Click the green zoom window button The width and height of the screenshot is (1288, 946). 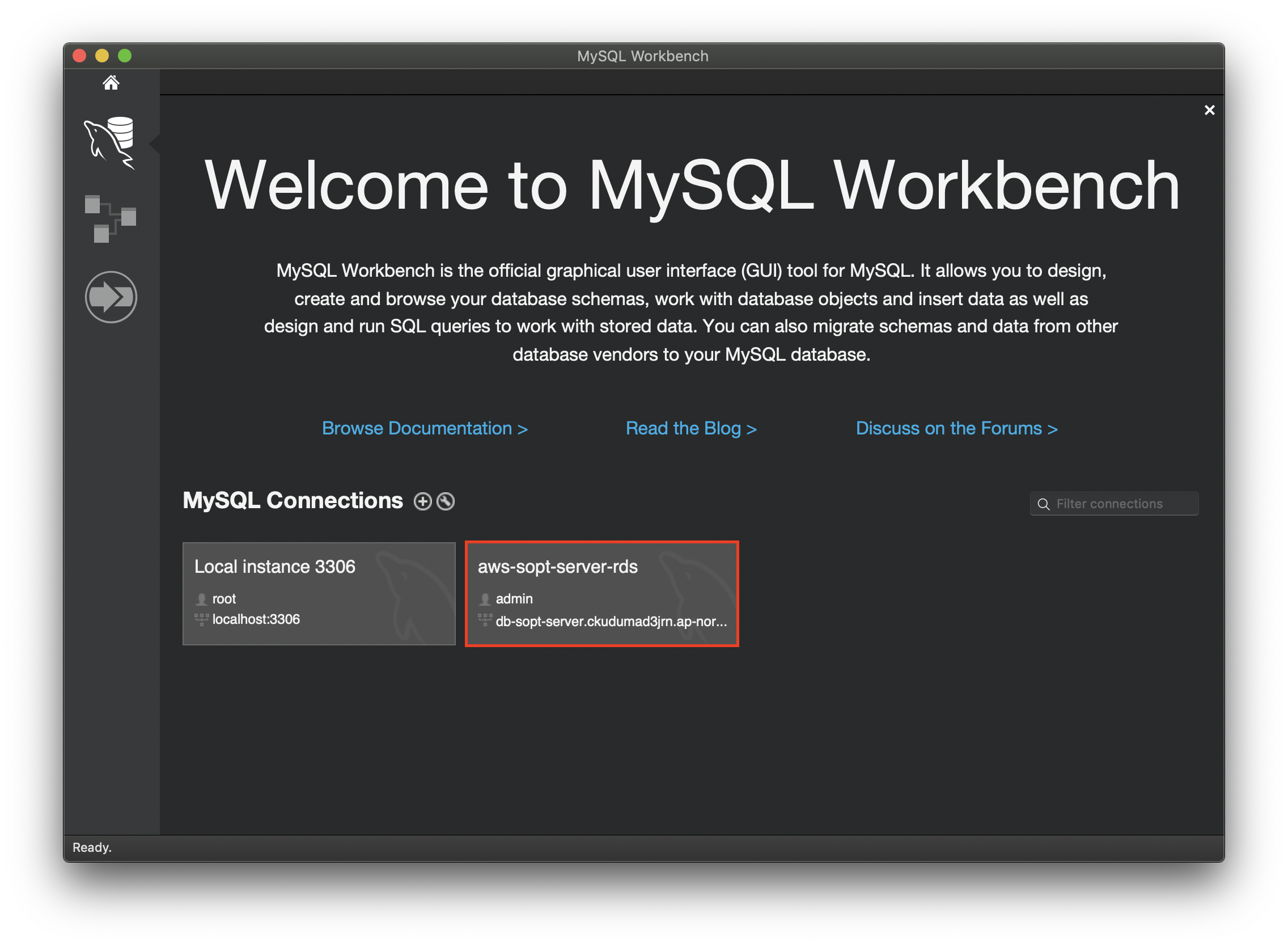pos(125,56)
